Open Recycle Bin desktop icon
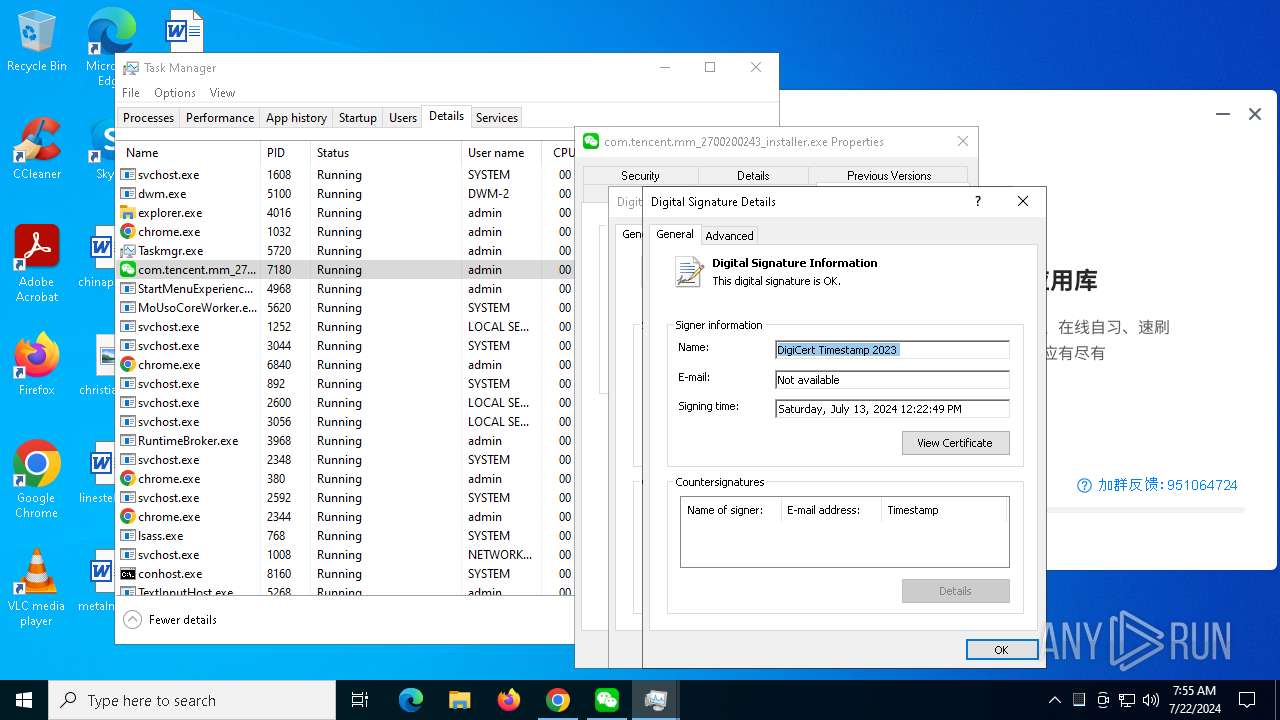 click(36, 42)
